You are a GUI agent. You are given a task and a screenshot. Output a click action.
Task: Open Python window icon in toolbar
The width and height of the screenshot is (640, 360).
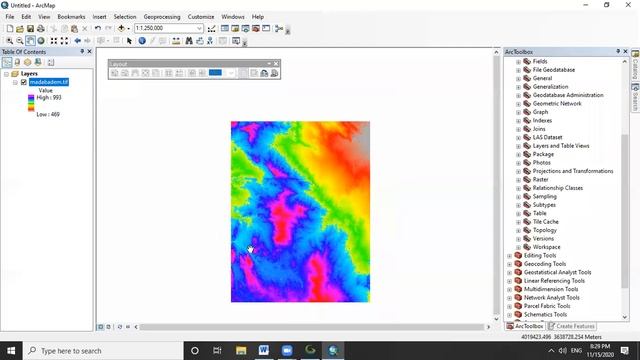[266, 29]
